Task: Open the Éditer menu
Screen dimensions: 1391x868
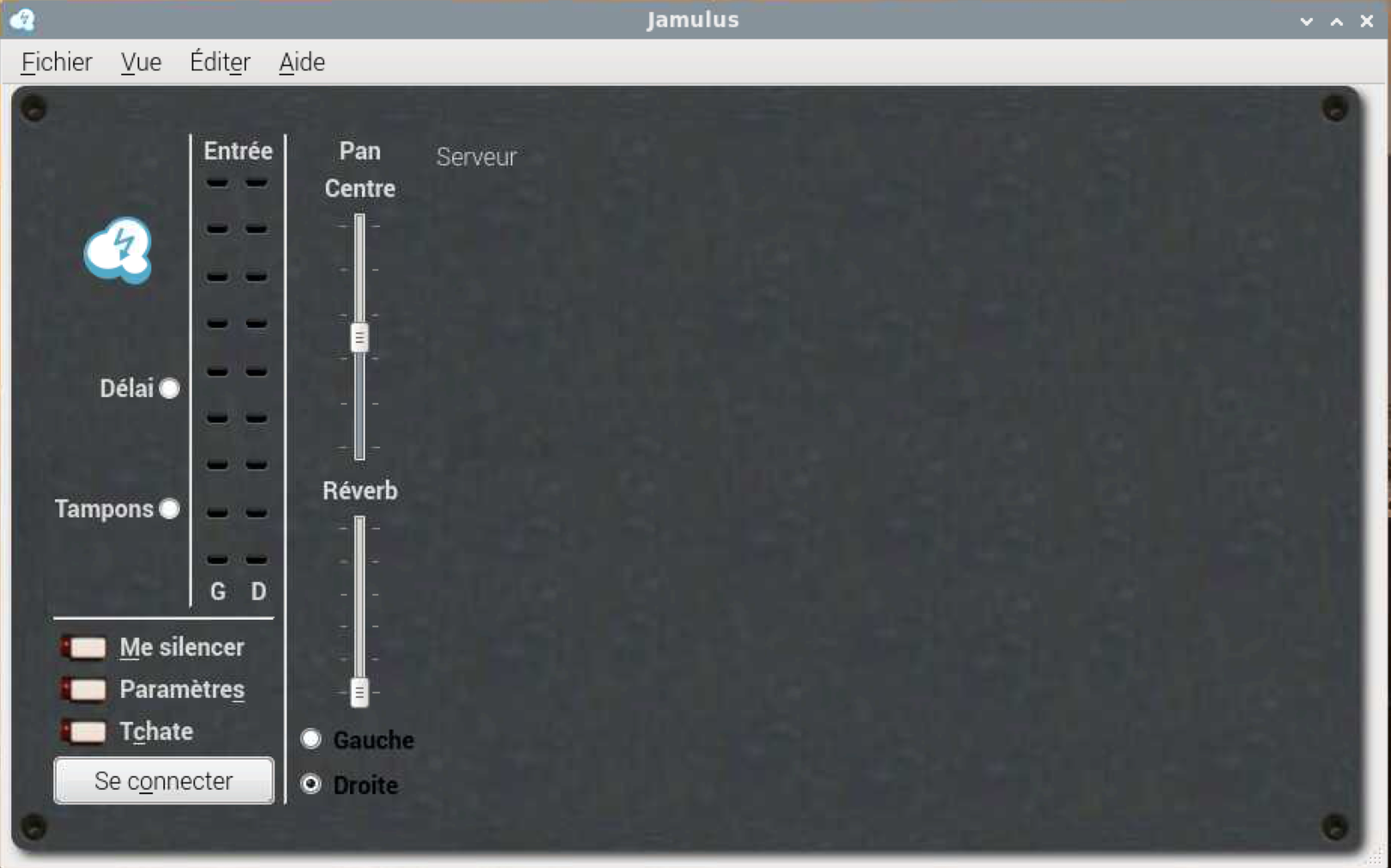Action: click(220, 62)
